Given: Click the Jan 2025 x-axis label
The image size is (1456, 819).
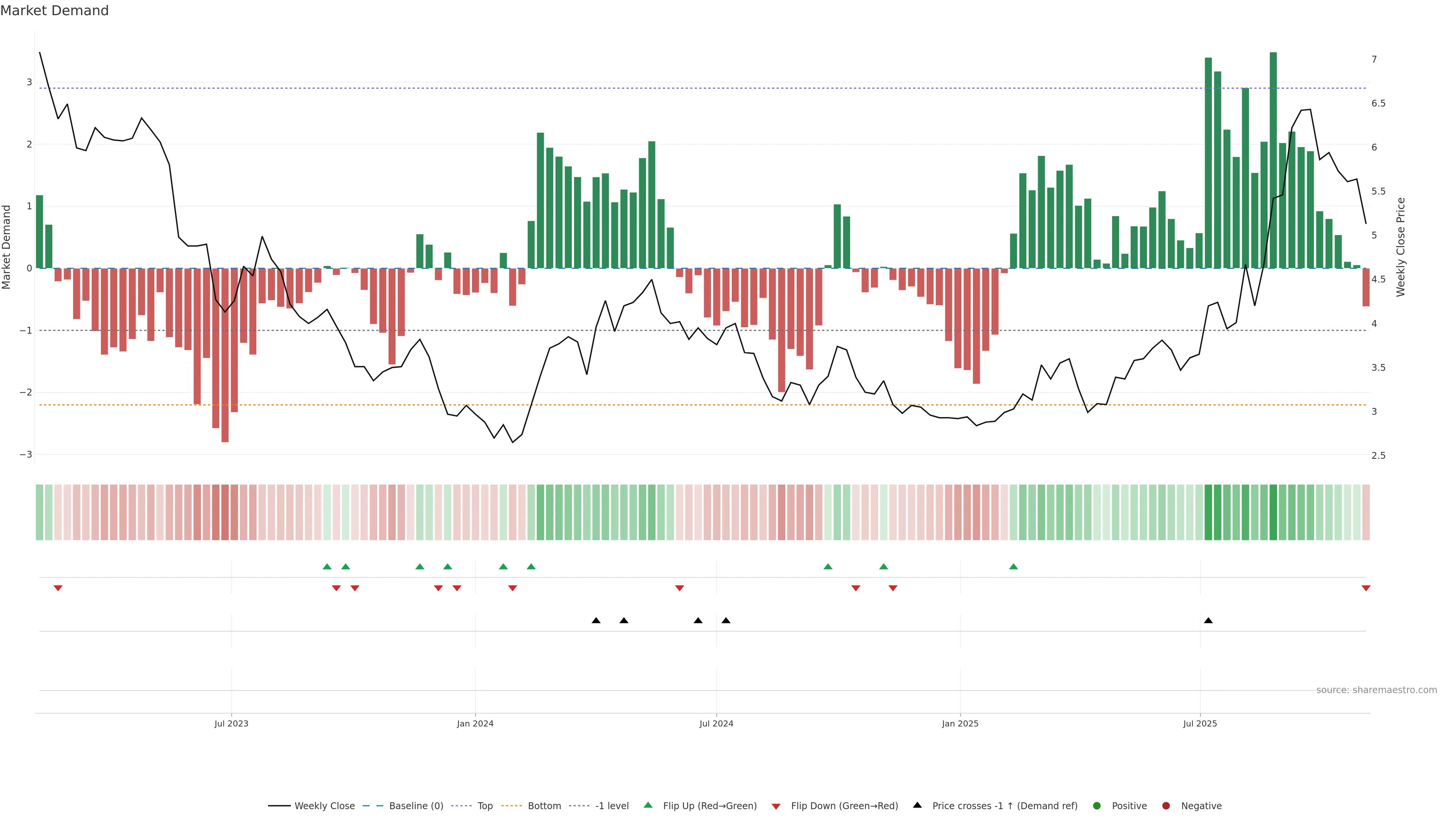Looking at the screenshot, I should tap(960, 723).
